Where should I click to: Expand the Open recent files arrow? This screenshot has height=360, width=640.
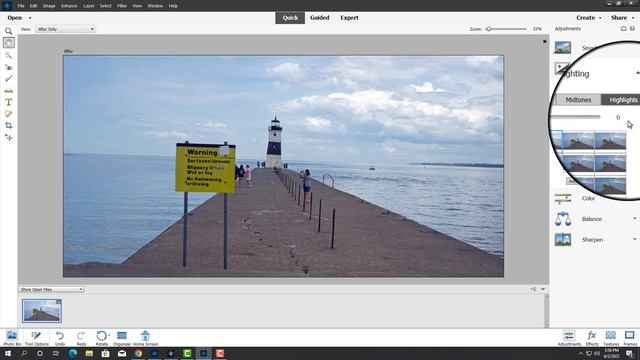[x=30, y=18]
